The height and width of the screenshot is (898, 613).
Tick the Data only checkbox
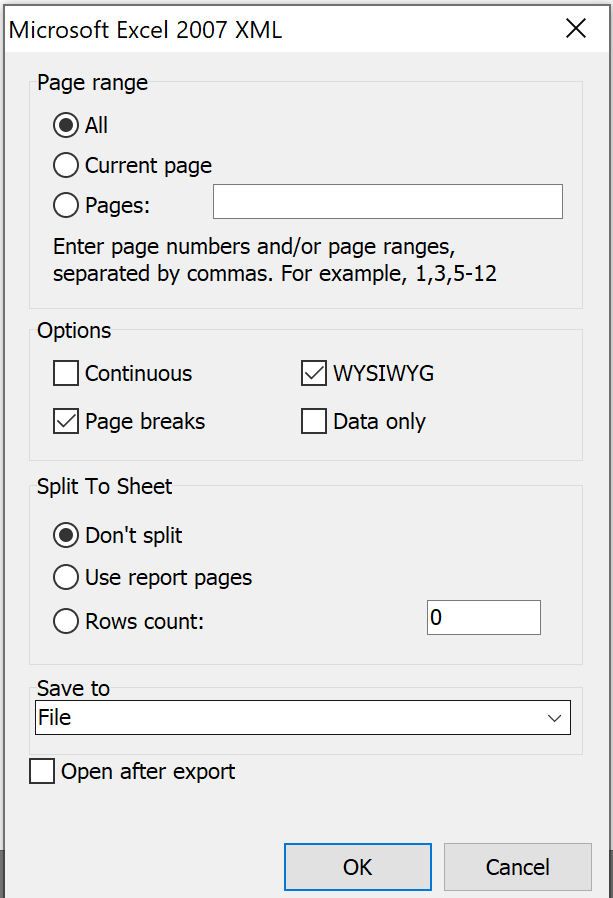(314, 422)
